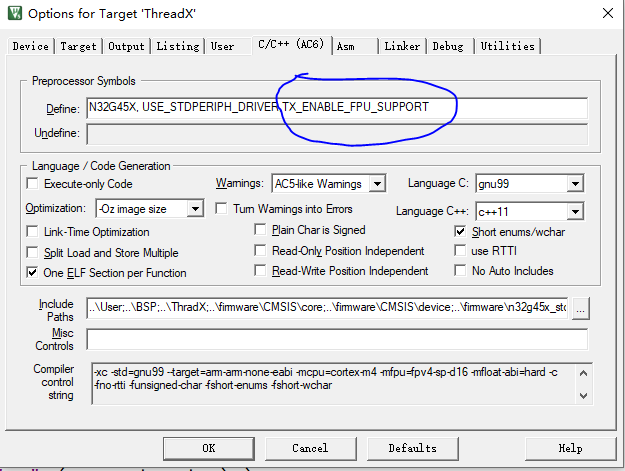Open the Listing tab
This screenshot has height=471, width=625.
[x=178, y=46]
